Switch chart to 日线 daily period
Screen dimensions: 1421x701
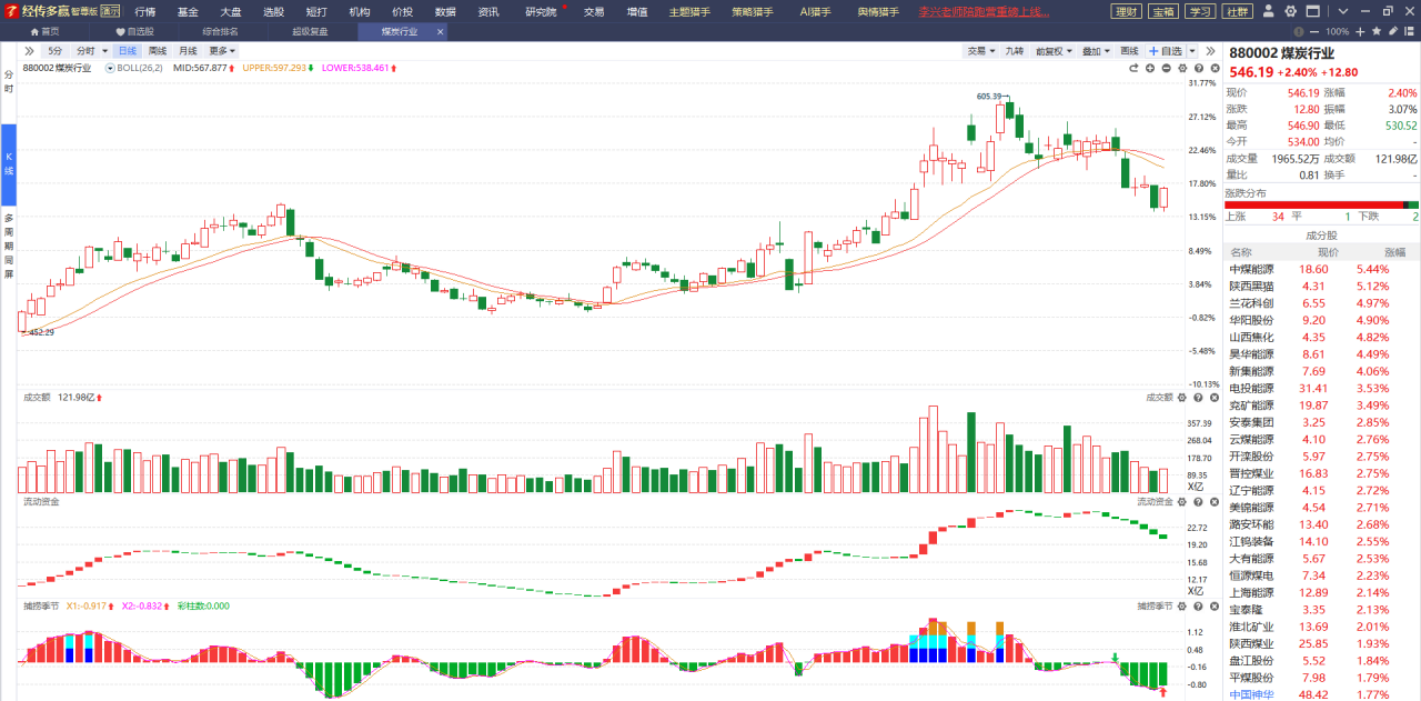(x=127, y=51)
